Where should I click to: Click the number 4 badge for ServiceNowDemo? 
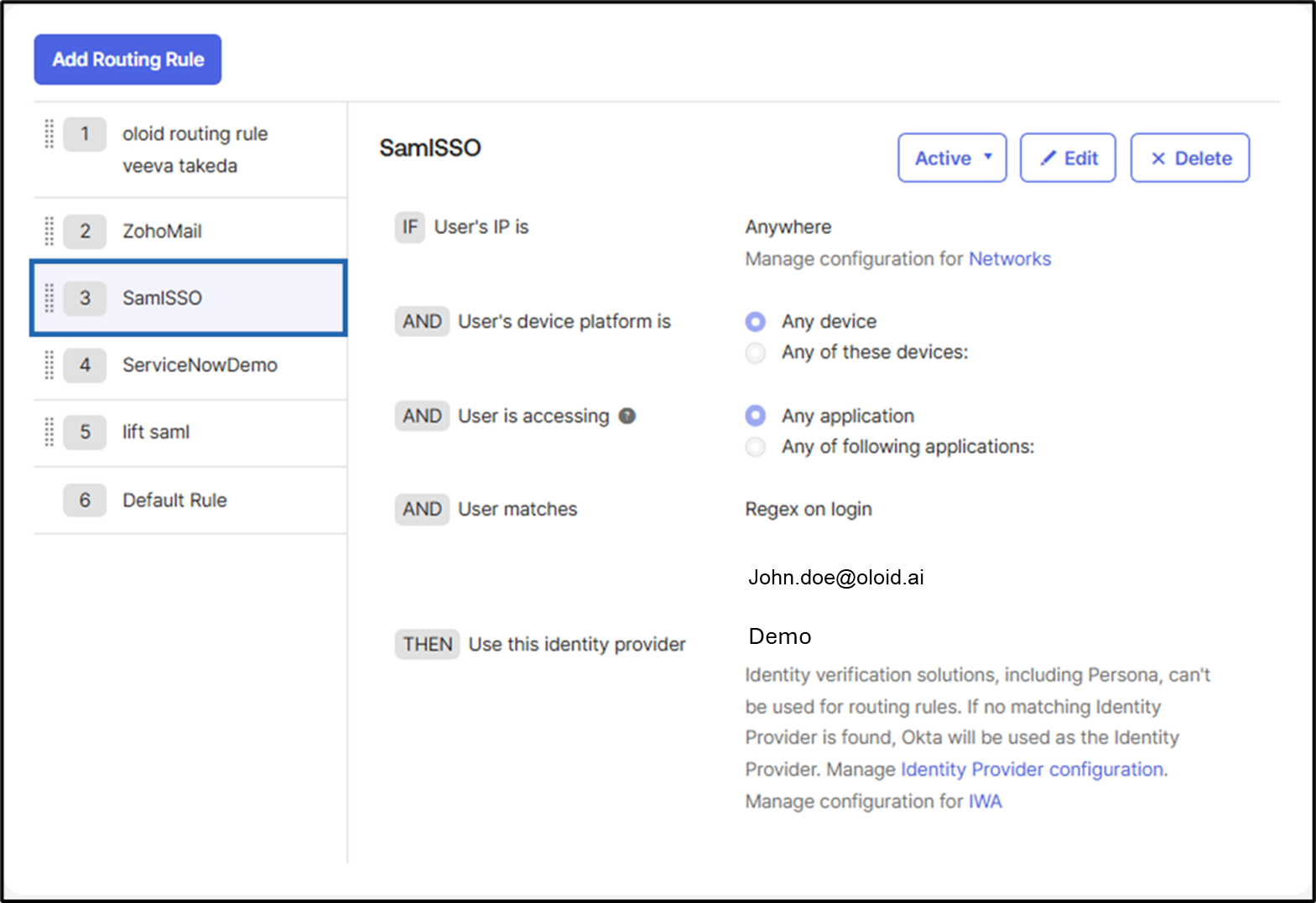[85, 365]
